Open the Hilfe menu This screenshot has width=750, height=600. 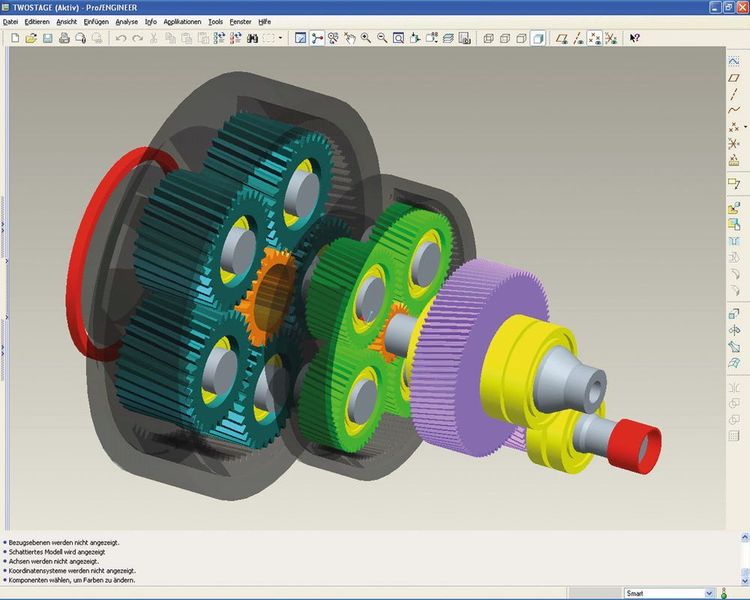(x=265, y=22)
